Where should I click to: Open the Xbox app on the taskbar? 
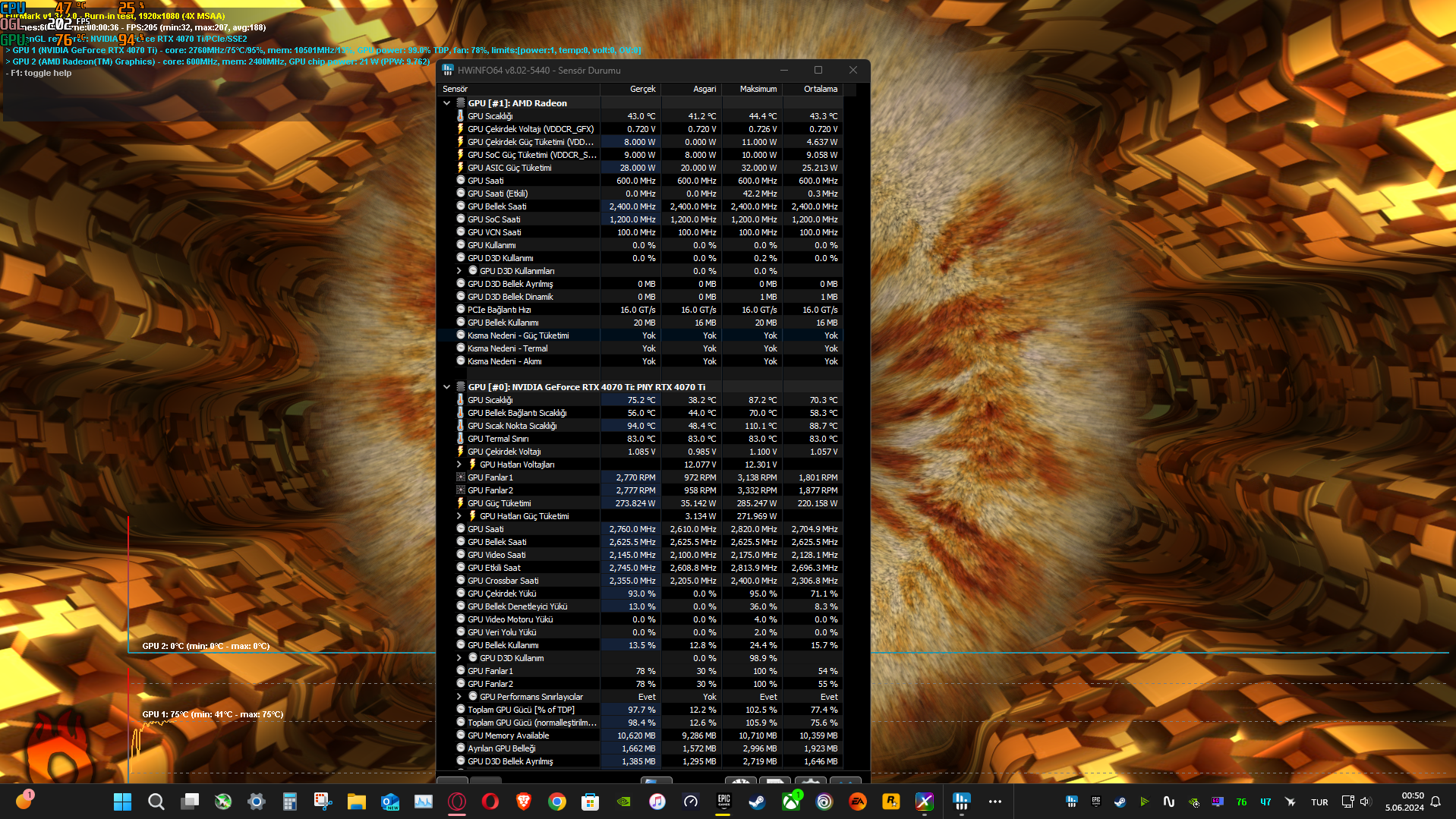791,802
